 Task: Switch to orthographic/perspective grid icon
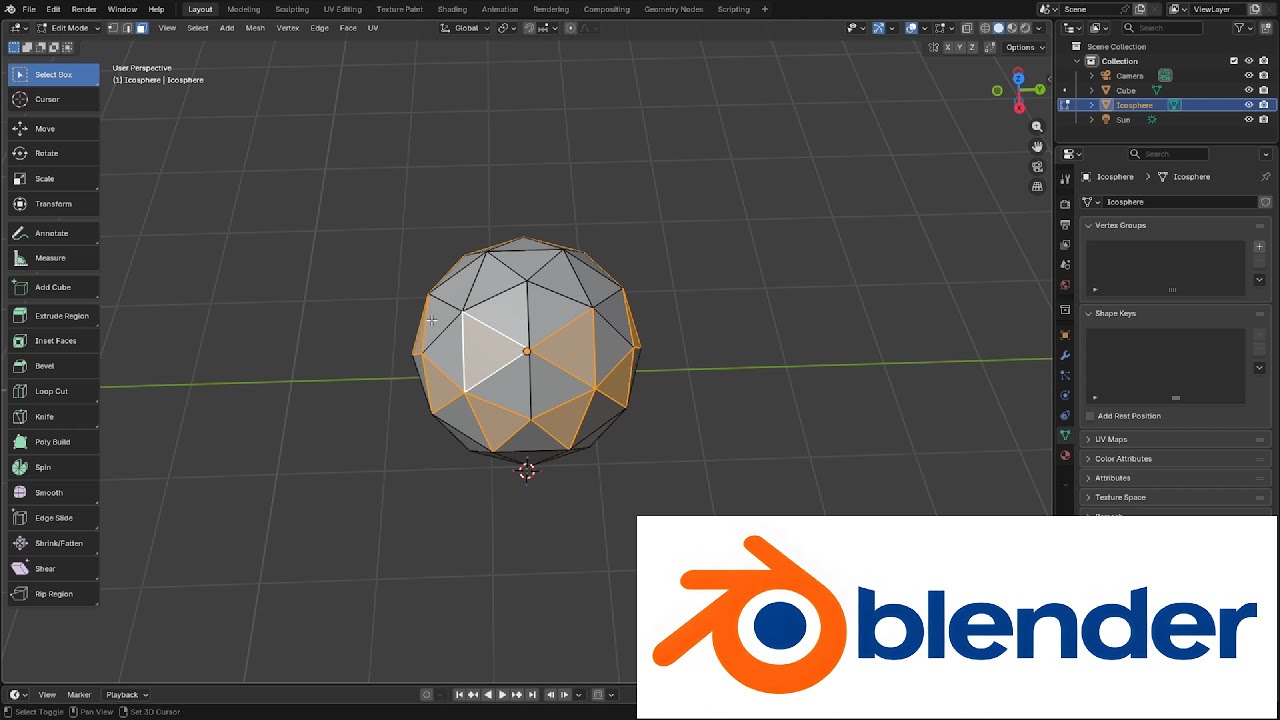(1037, 186)
